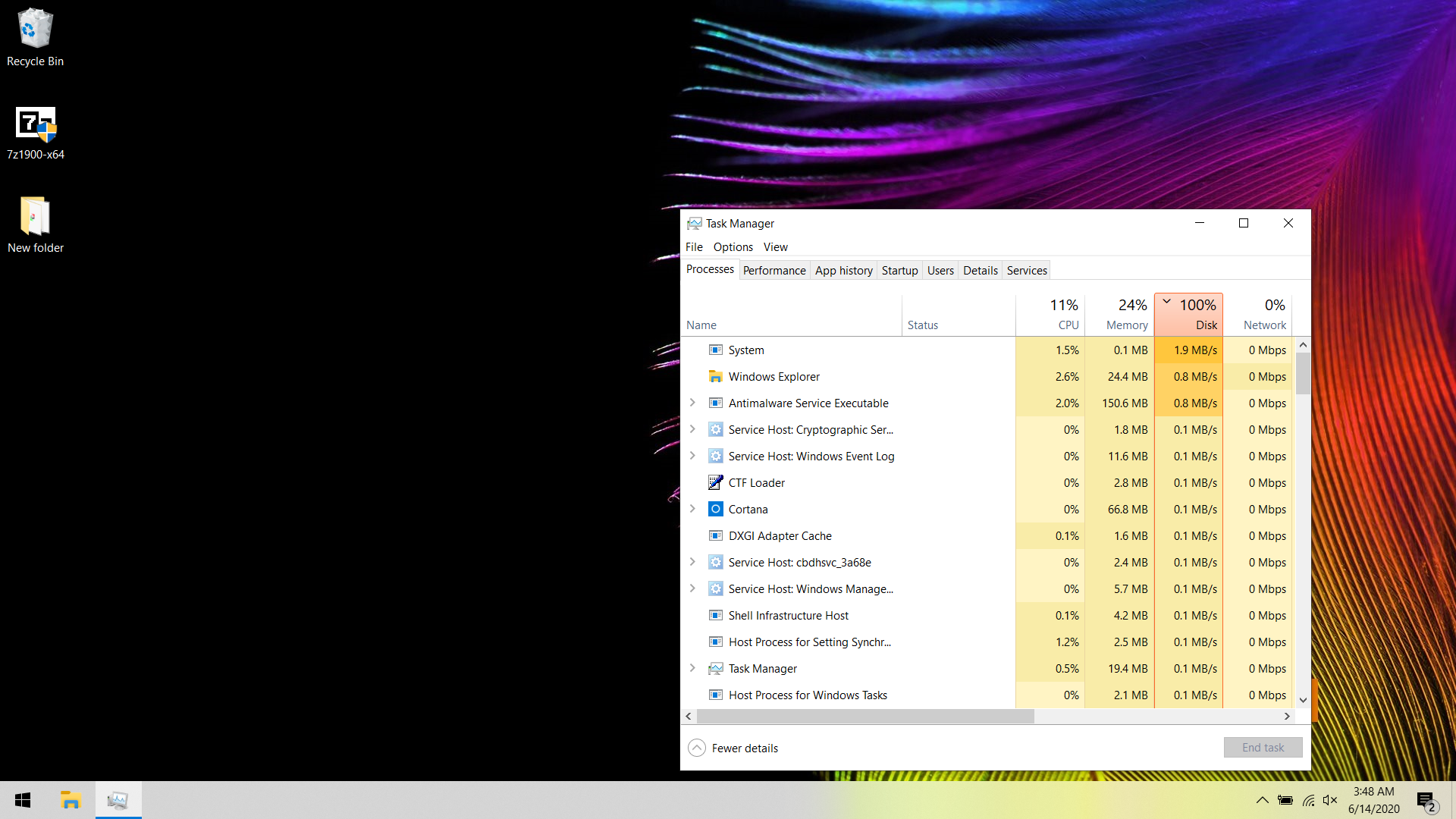Sort processes by Network column
Image resolution: width=1456 pixels, height=819 pixels.
pyautogui.click(x=1257, y=315)
